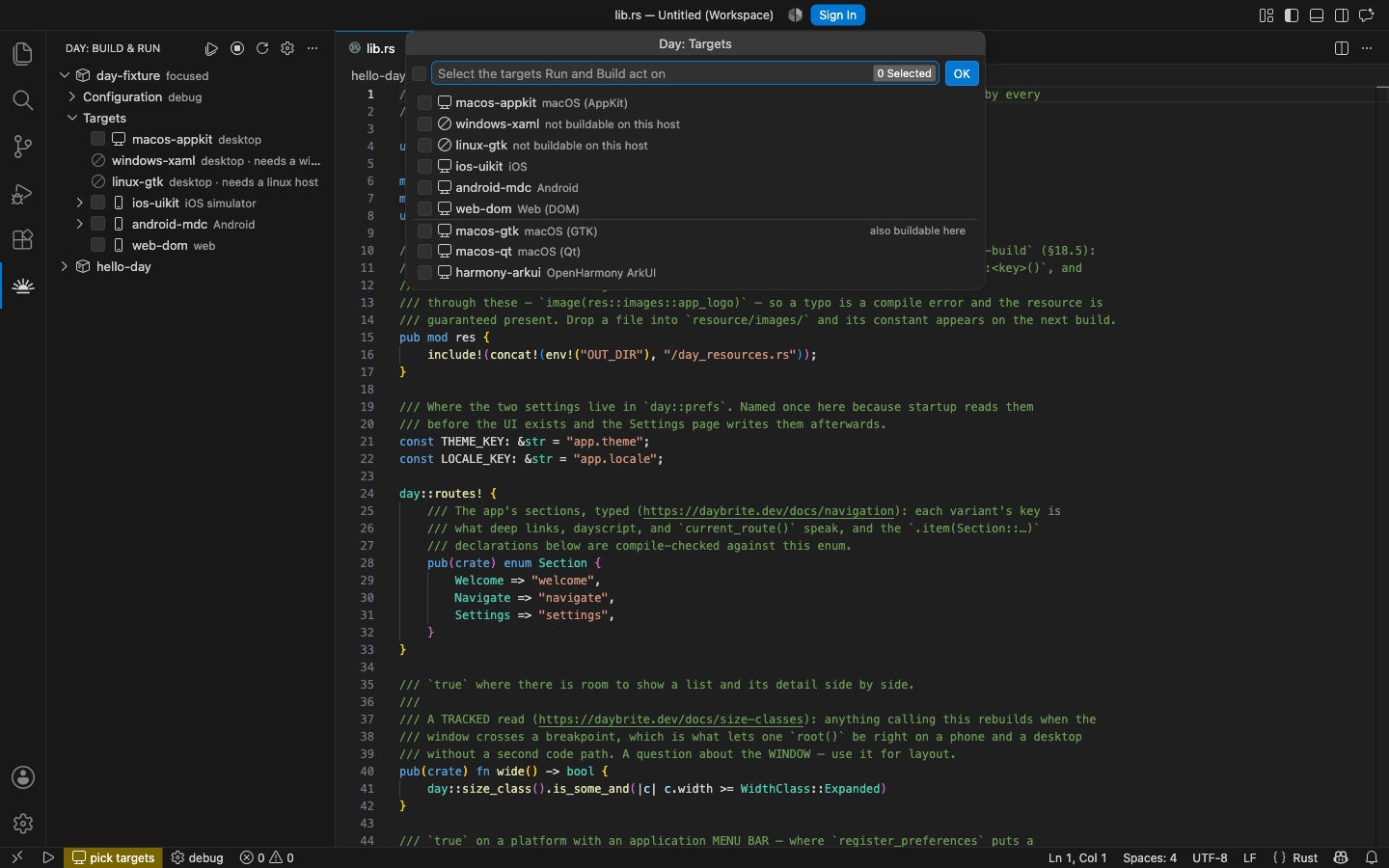Split the editor right
Screen dimensions: 1389x868
(x=1342, y=48)
